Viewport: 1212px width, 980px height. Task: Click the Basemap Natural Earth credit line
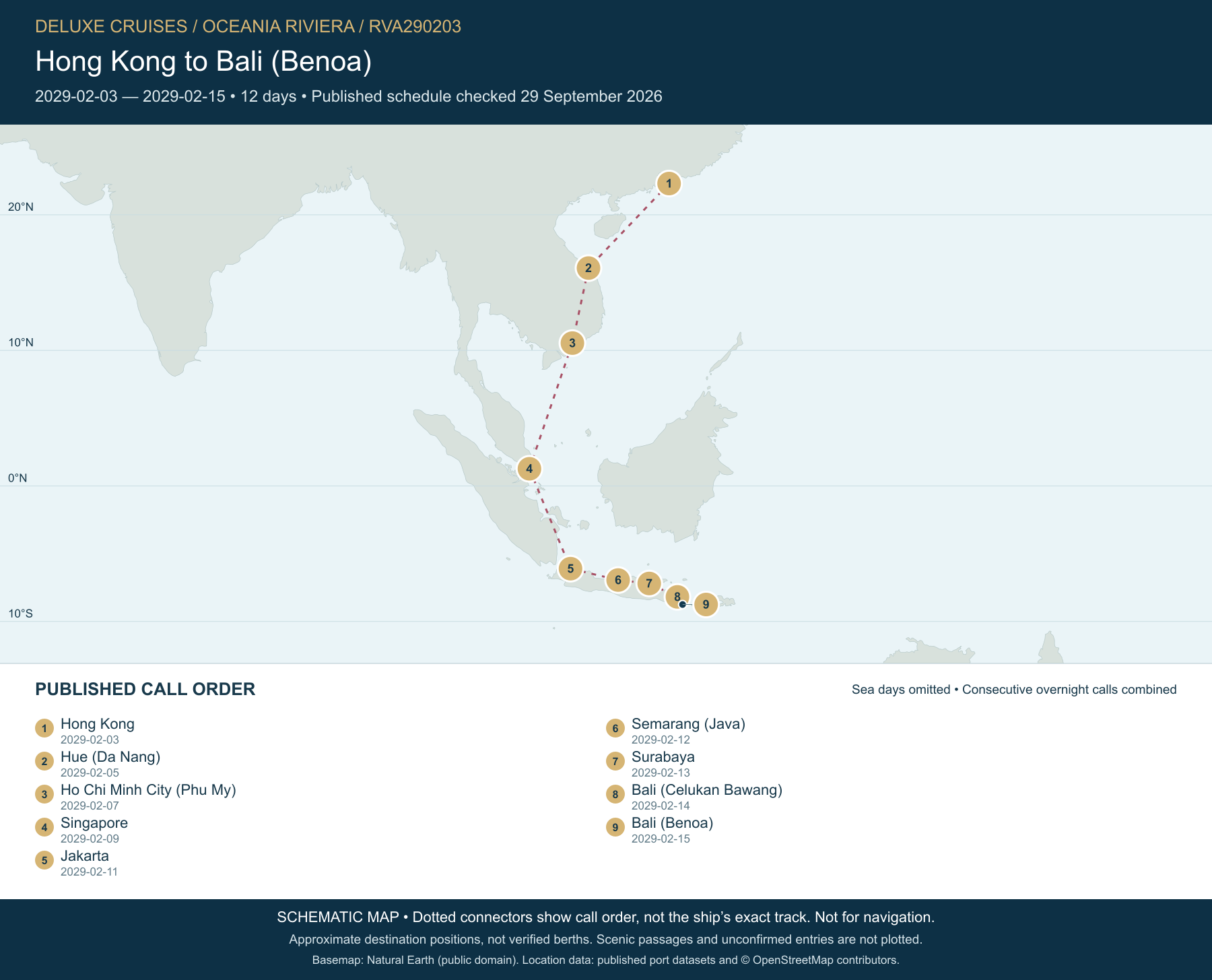coord(606,960)
